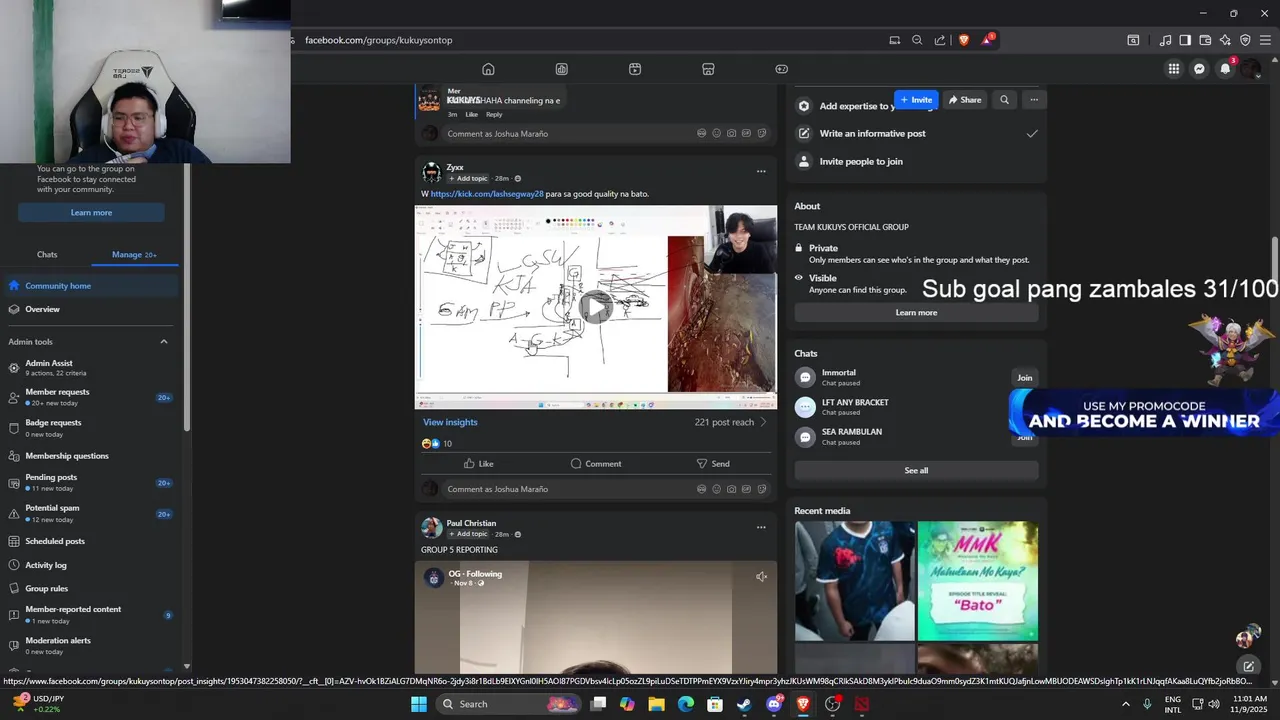Open Facebook notifications bell
1280x720 pixels.
click(x=1225, y=69)
